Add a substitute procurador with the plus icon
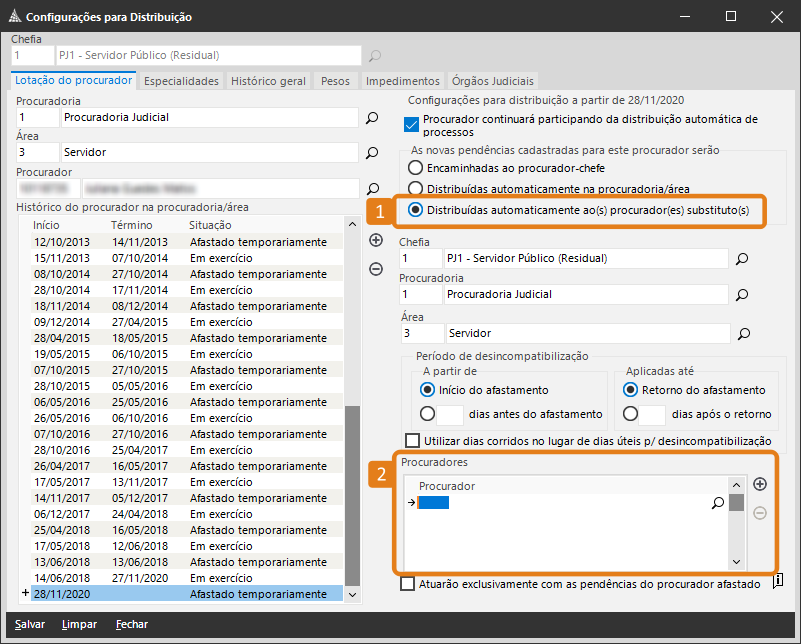This screenshot has height=644, width=801. click(x=760, y=485)
